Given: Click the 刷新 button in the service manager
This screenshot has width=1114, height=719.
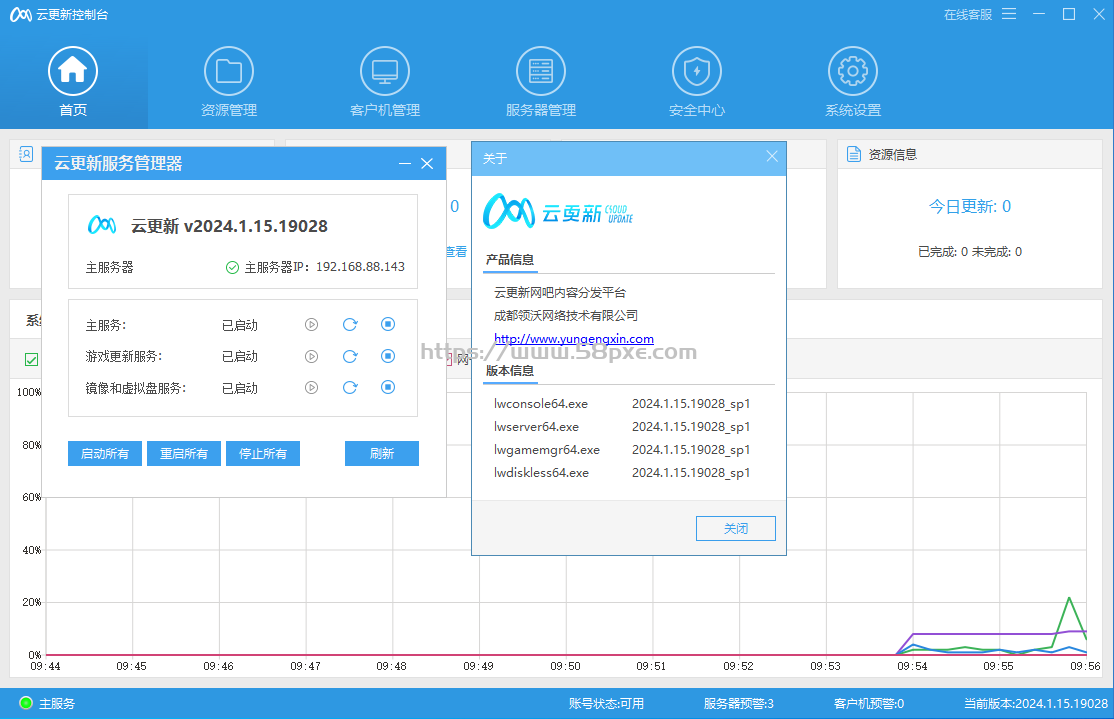Looking at the screenshot, I should [382, 453].
